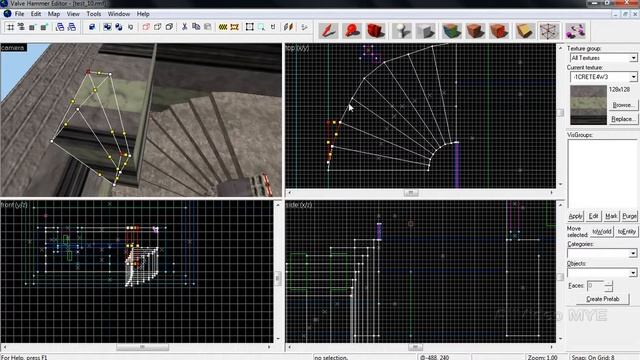Click the VisGroups Apply button
This screenshot has width=640, height=360.
tap(576, 216)
